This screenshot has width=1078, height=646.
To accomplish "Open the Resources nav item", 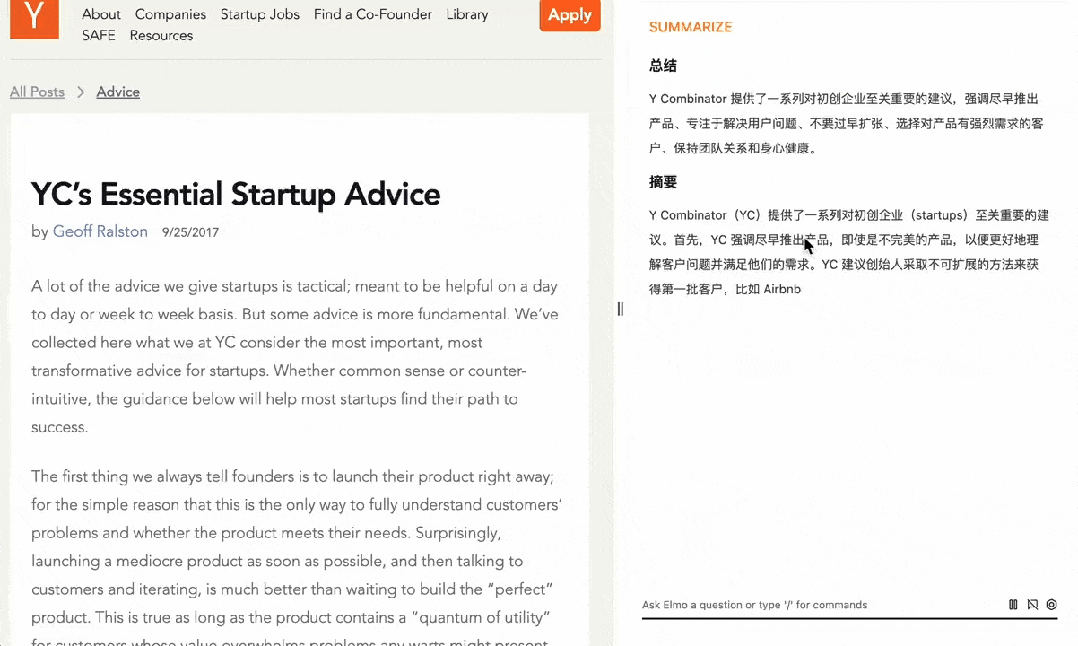I will [x=161, y=35].
